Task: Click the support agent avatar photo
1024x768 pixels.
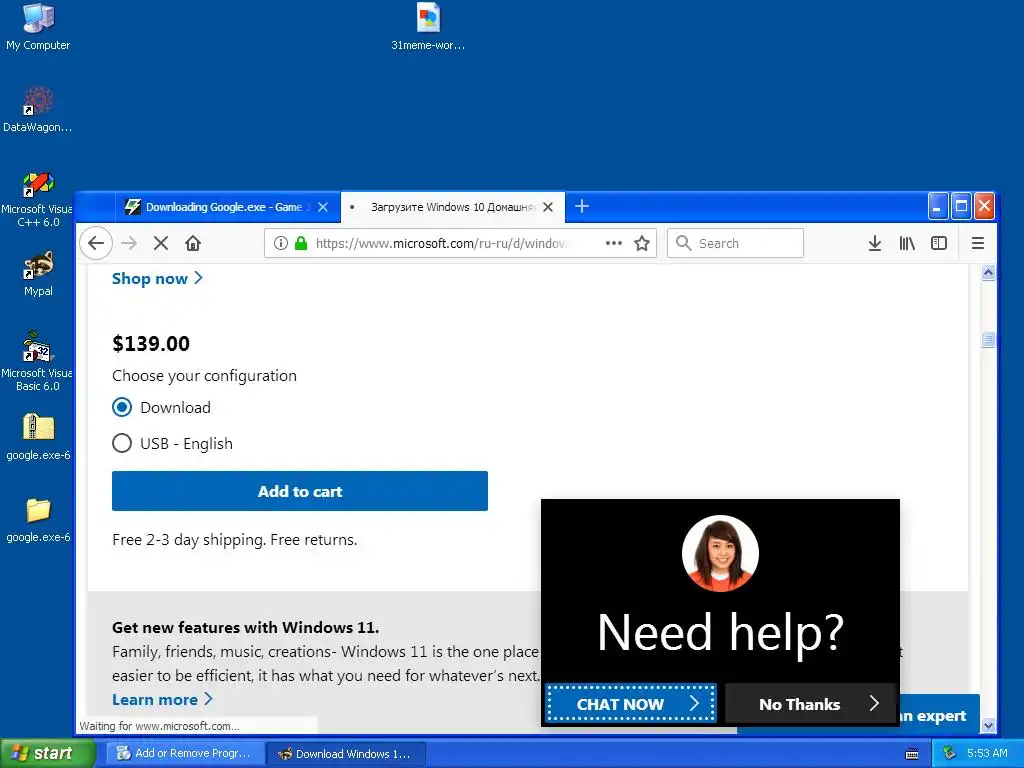Action: 720,554
